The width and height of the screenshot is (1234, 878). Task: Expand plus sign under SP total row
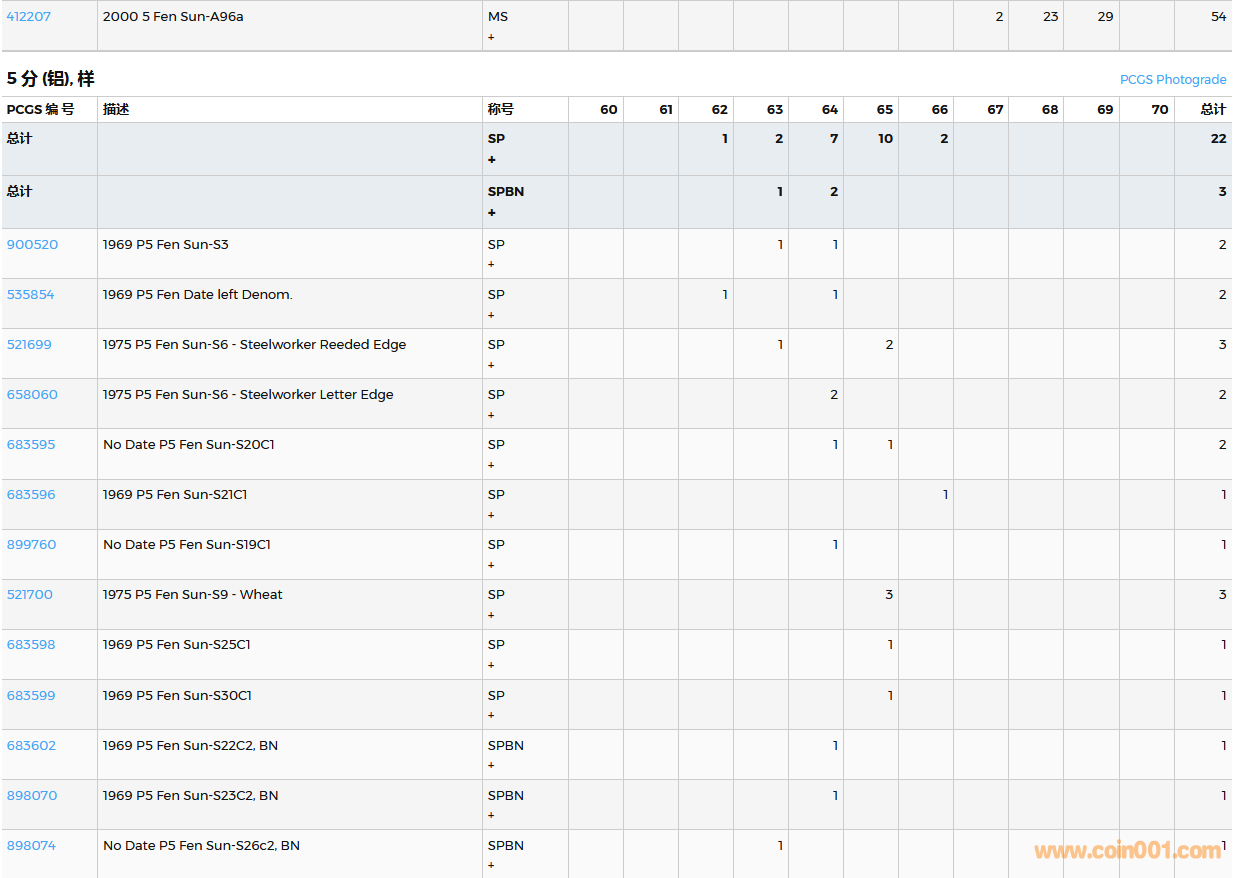[x=492, y=160]
